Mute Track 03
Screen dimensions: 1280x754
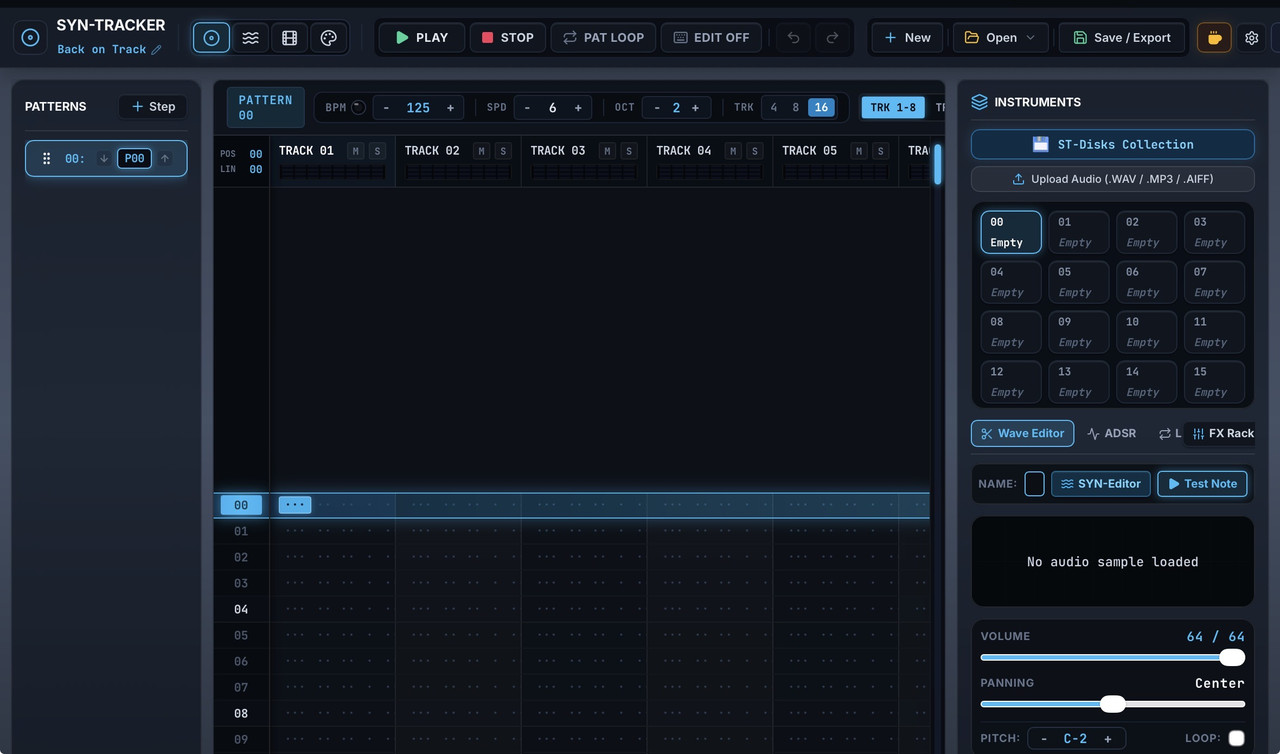click(x=607, y=151)
